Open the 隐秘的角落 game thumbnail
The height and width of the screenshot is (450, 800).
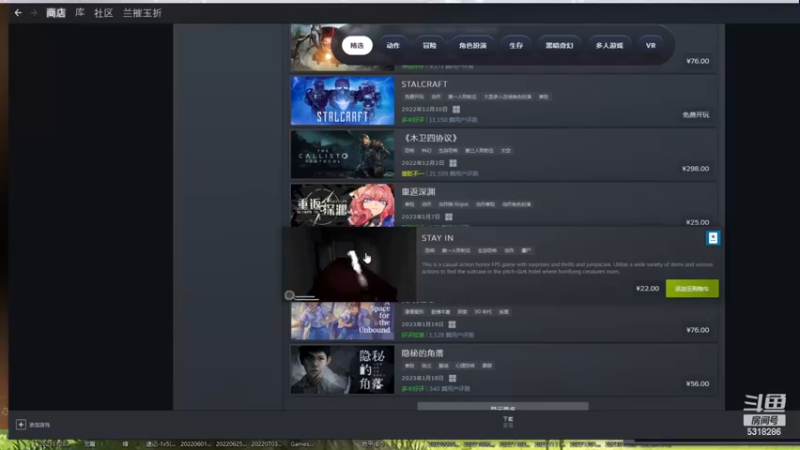342,369
